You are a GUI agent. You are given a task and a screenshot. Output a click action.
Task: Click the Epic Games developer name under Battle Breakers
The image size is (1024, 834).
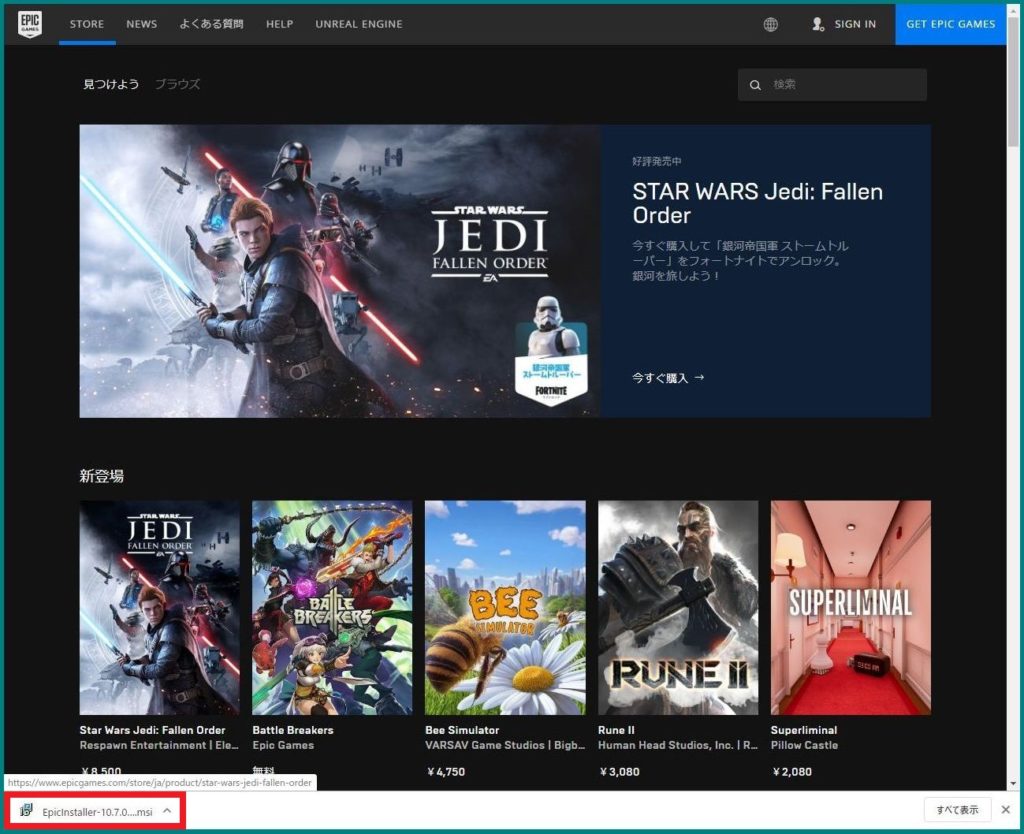283,745
